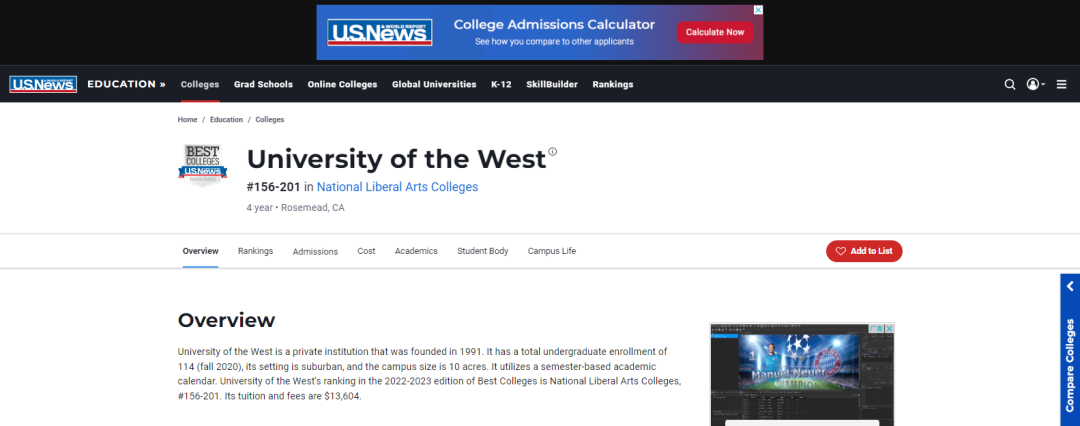The image size is (1080, 426).
Task: Click the Calculate Now ad button
Action: (715, 32)
